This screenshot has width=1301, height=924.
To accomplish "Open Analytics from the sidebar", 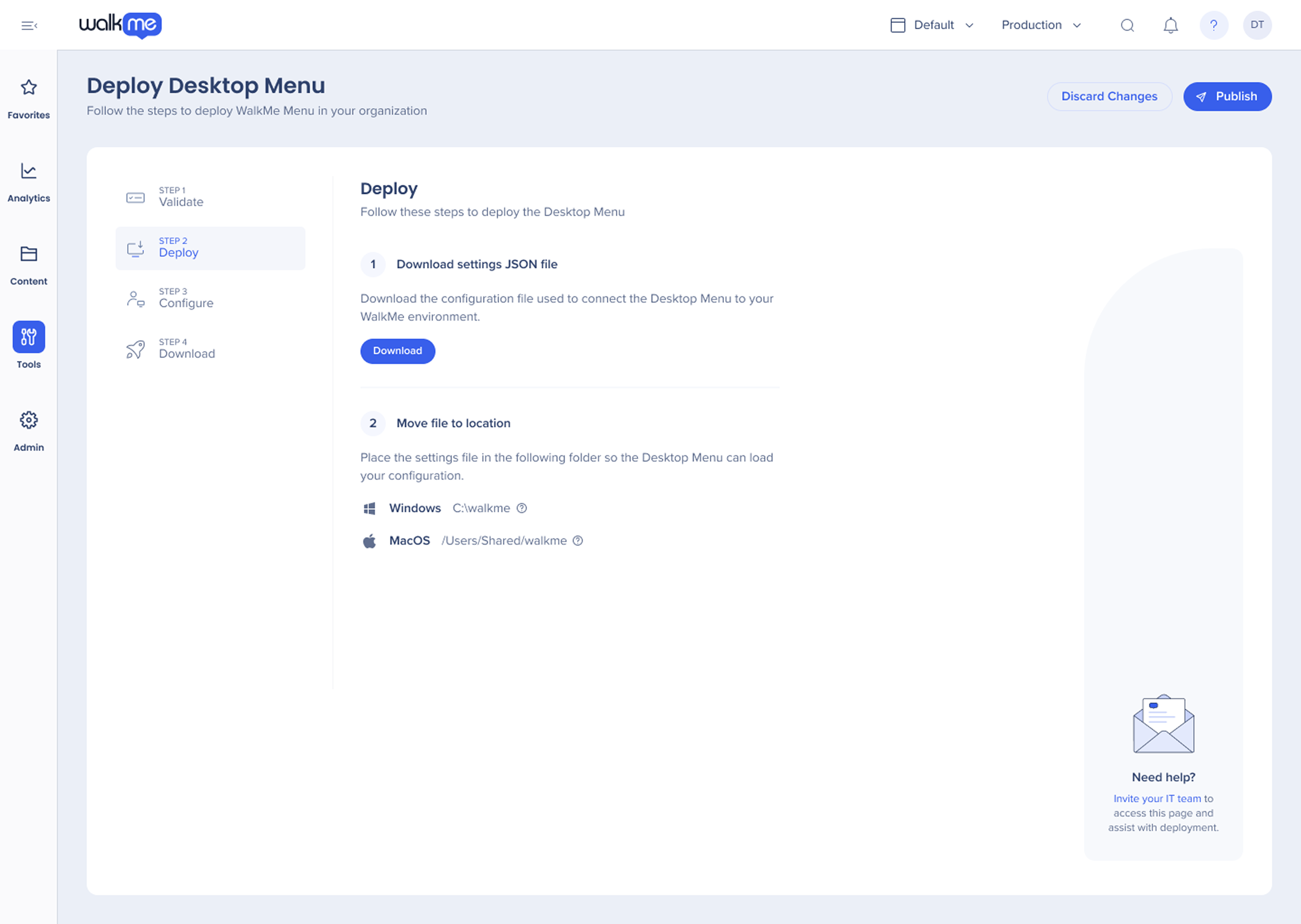I will pos(28,182).
